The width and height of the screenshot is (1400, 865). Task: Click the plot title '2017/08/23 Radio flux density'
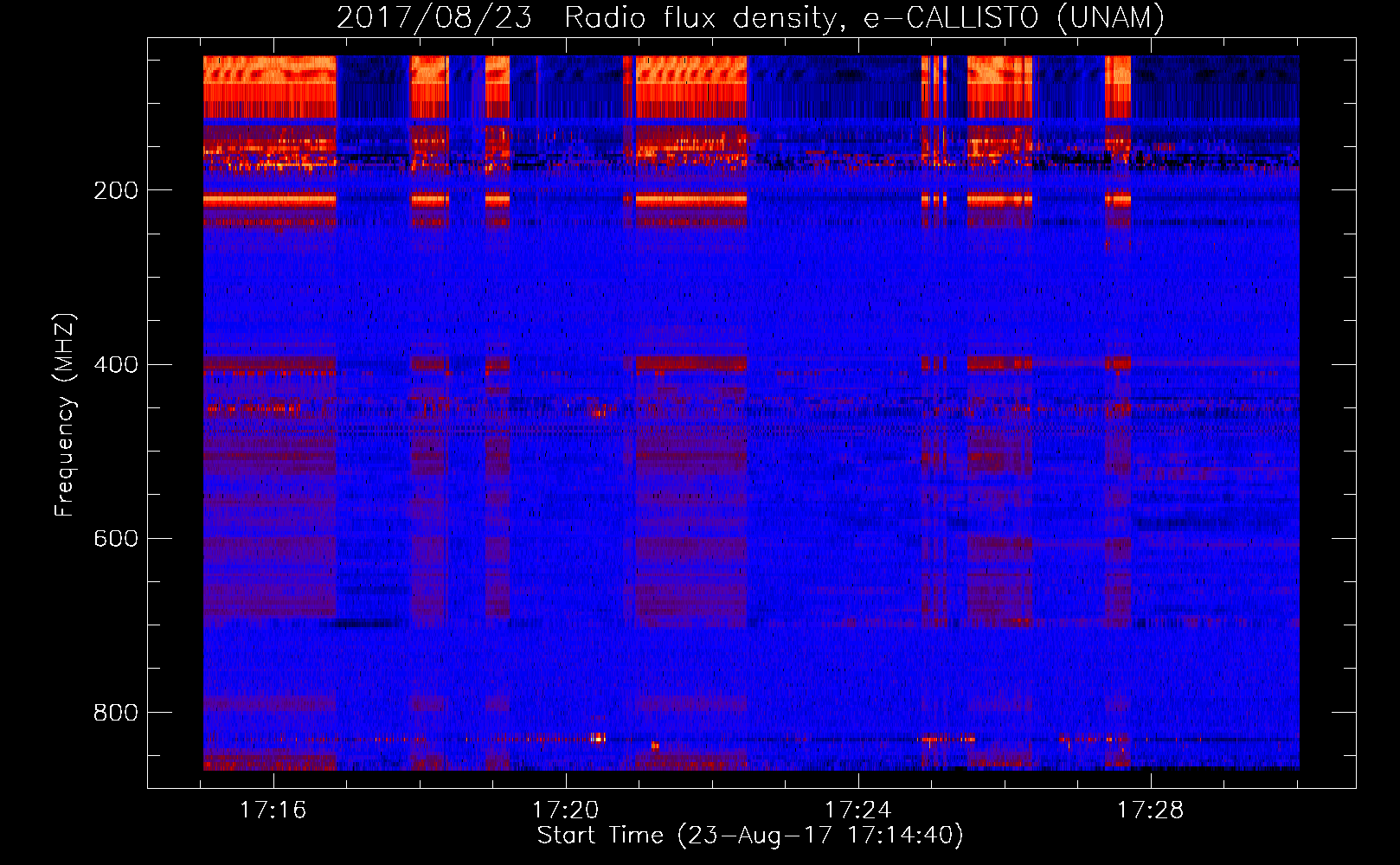point(751,17)
